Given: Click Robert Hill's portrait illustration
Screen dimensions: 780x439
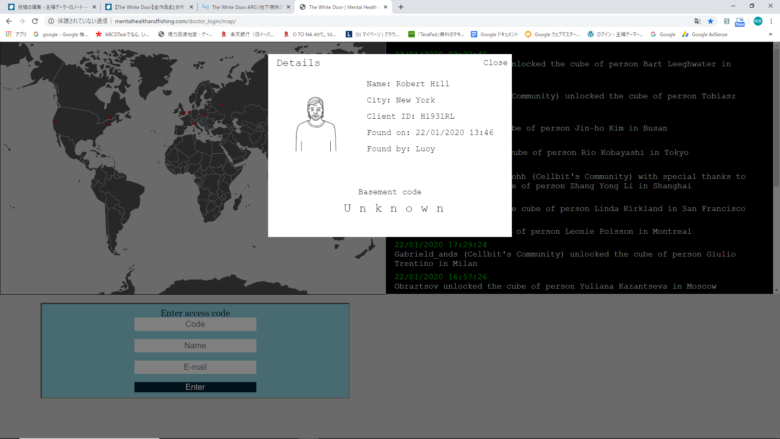Looking at the screenshot, I should click(316, 124).
